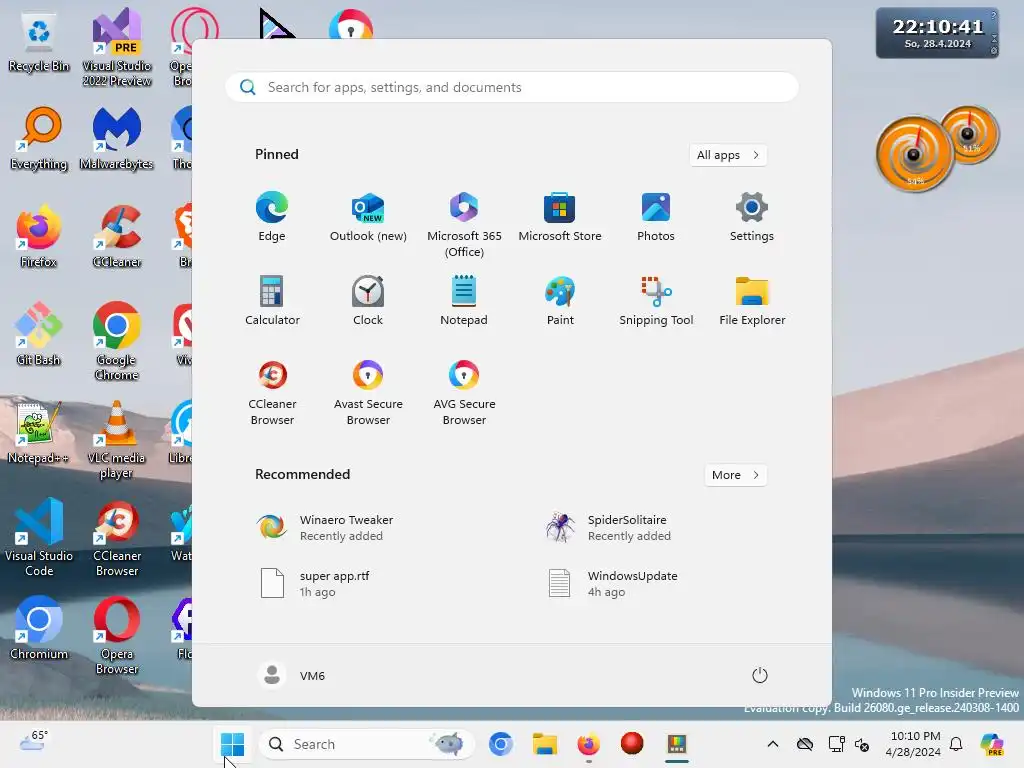This screenshot has height=768, width=1024.
Task: Launch the Photos app
Action: click(x=656, y=217)
